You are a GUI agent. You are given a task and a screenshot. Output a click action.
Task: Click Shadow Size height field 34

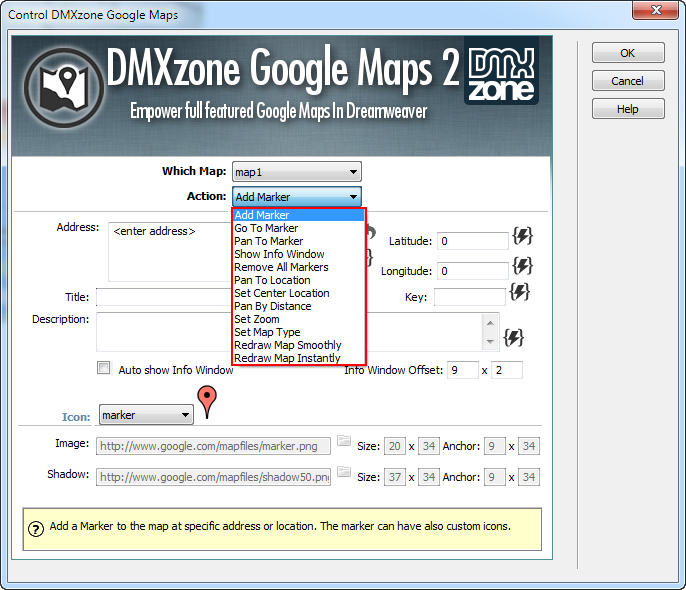pyautogui.click(x=429, y=477)
